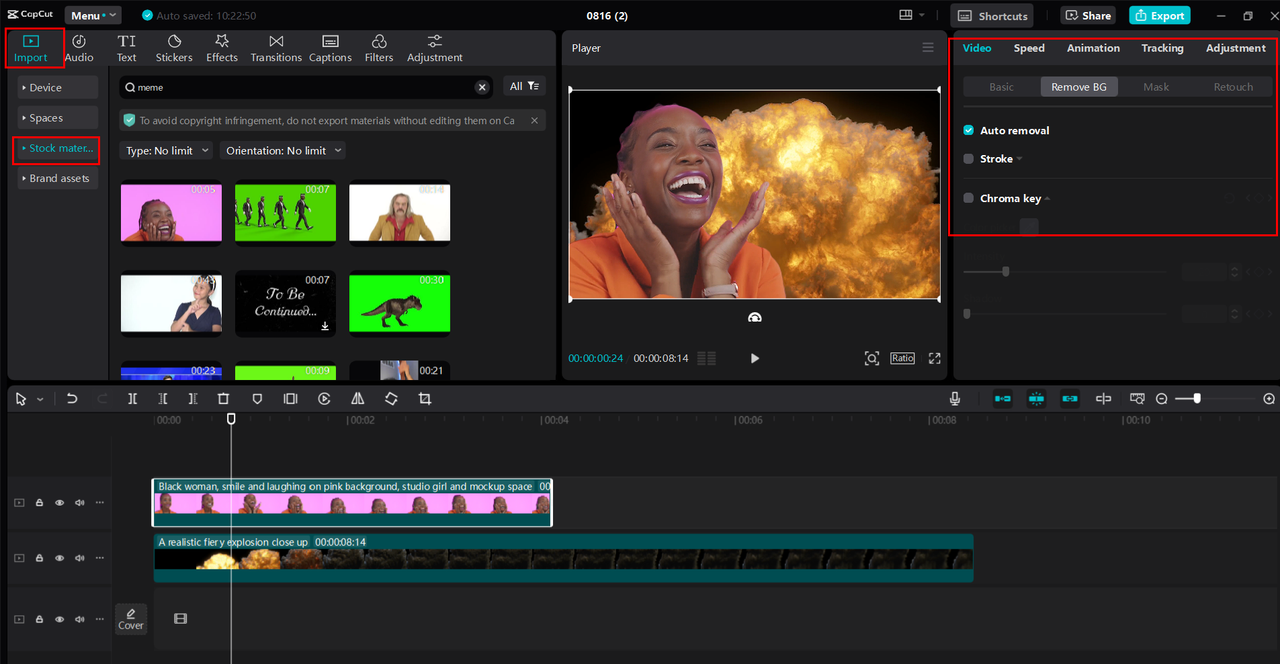Screen dimensions: 1280x664
Task: Switch to the Speed tab
Action: 1029,48
